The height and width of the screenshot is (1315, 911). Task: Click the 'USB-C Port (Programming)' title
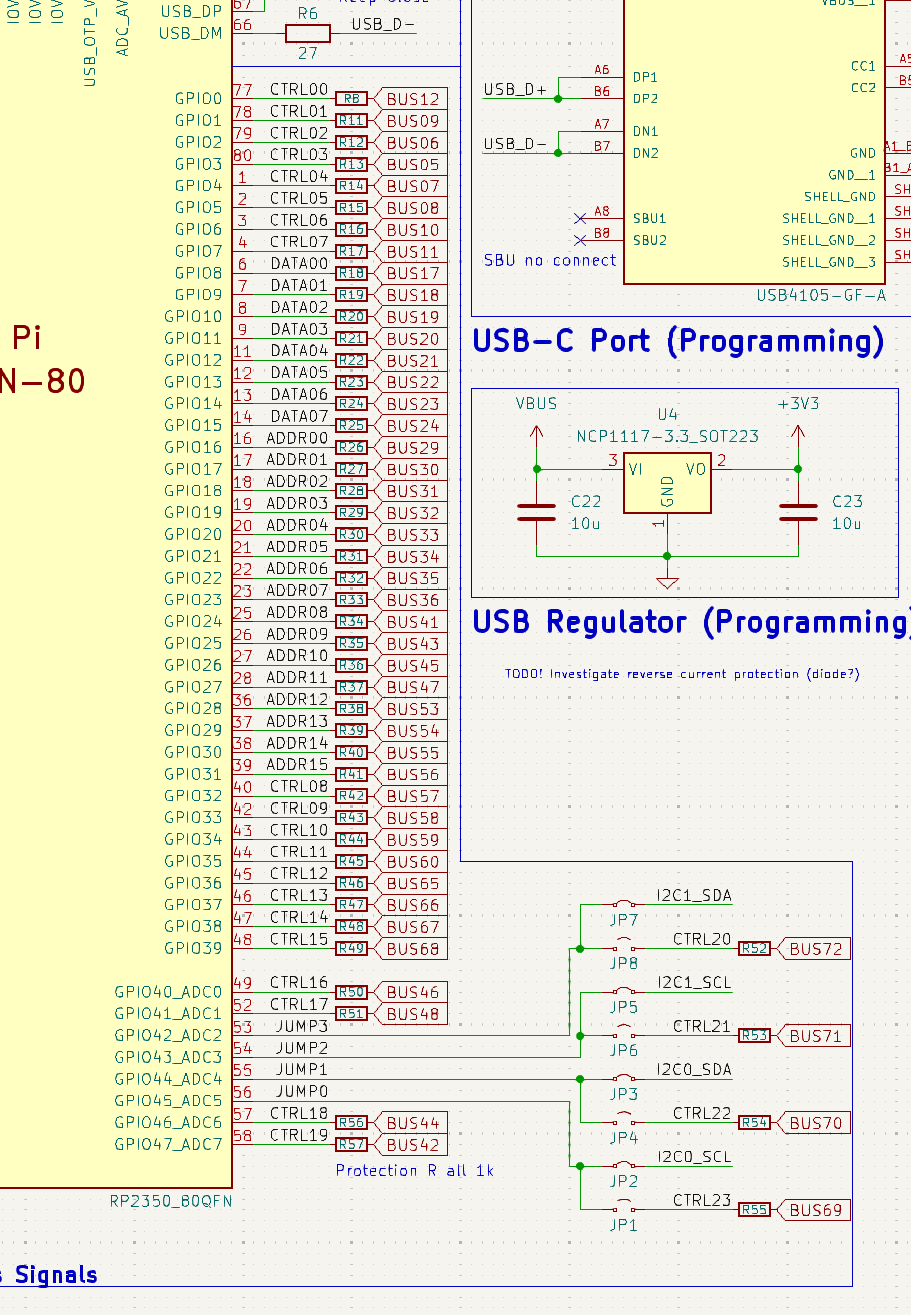coord(678,341)
